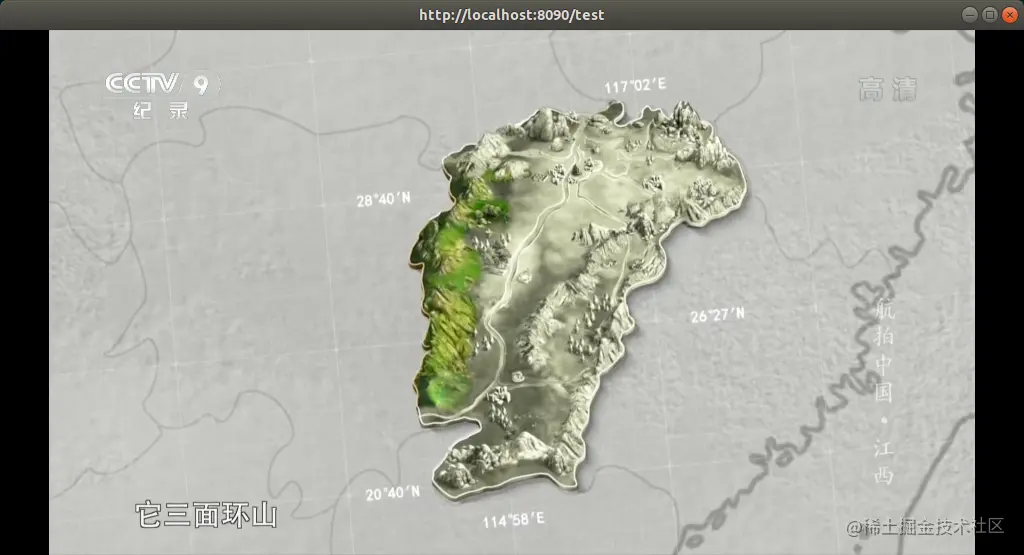The height and width of the screenshot is (555, 1024).
Task: Minimize the localhost test window
Action: [970, 14]
